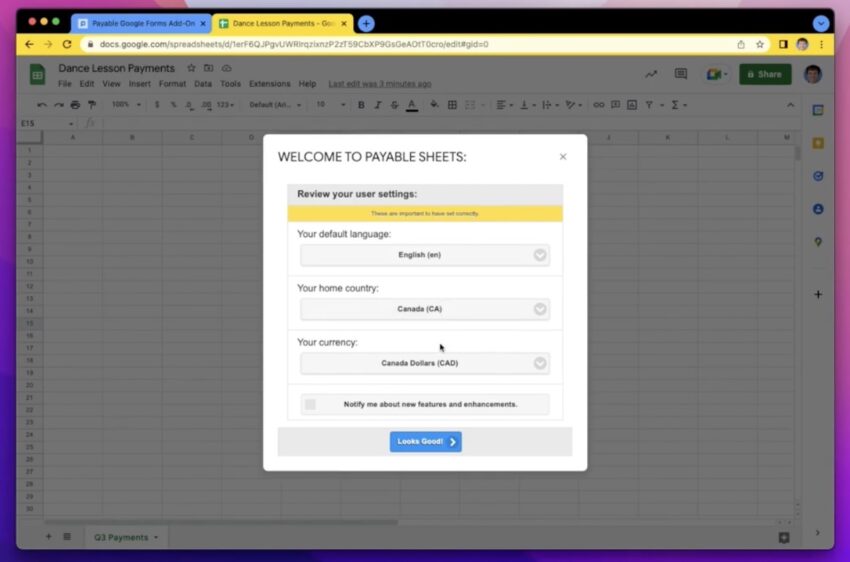850x562 pixels.
Task: Click Last edit was 3 minutes ago link
Action: tap(380, 84)
